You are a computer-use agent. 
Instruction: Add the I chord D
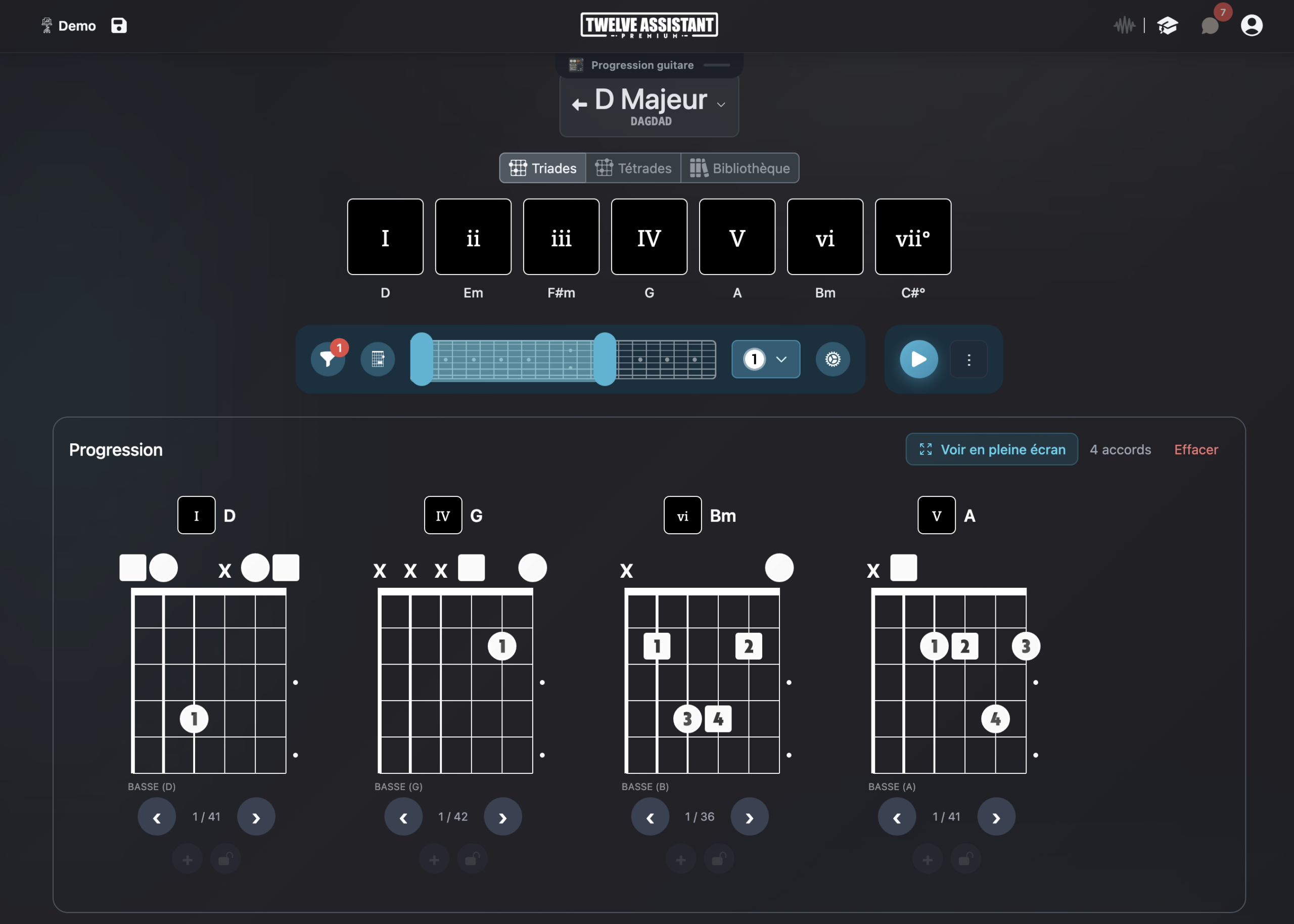tap(385, 237)
